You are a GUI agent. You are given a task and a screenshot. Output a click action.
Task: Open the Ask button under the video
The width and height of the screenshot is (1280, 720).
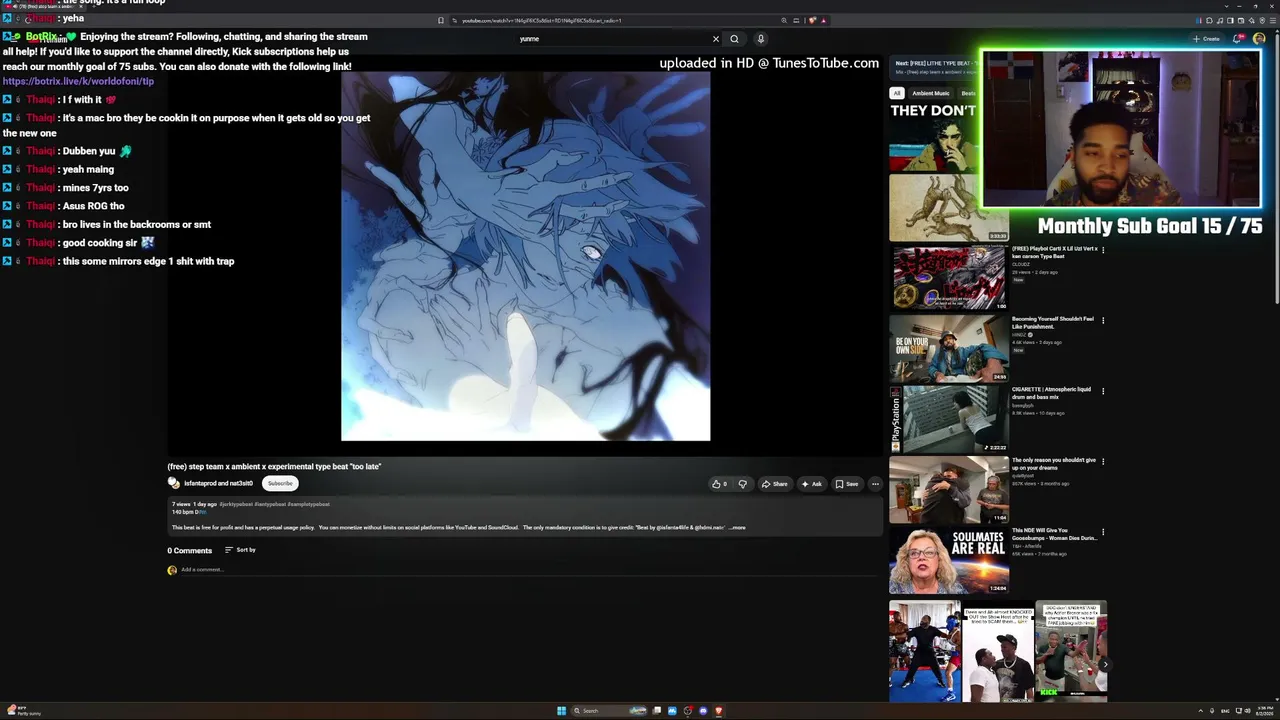click(x=811, y=484)
